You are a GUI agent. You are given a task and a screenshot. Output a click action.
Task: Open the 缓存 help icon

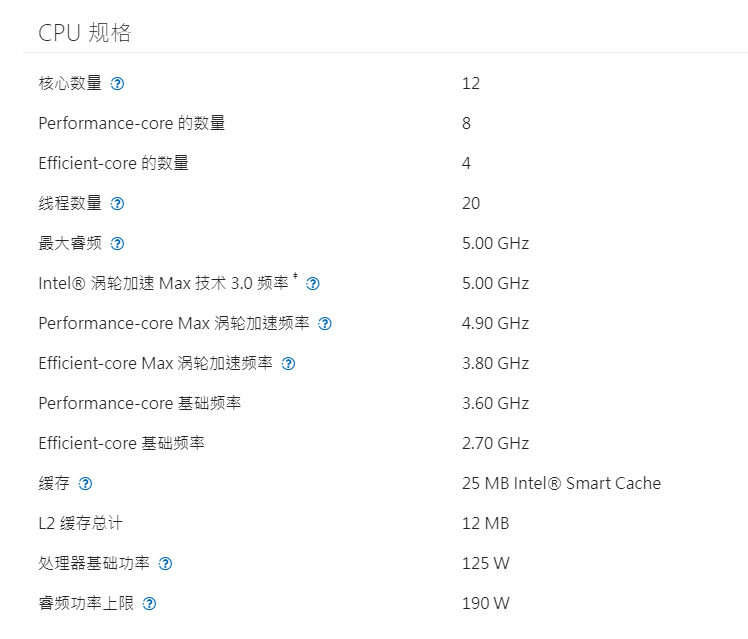click(x=85, y=484)
